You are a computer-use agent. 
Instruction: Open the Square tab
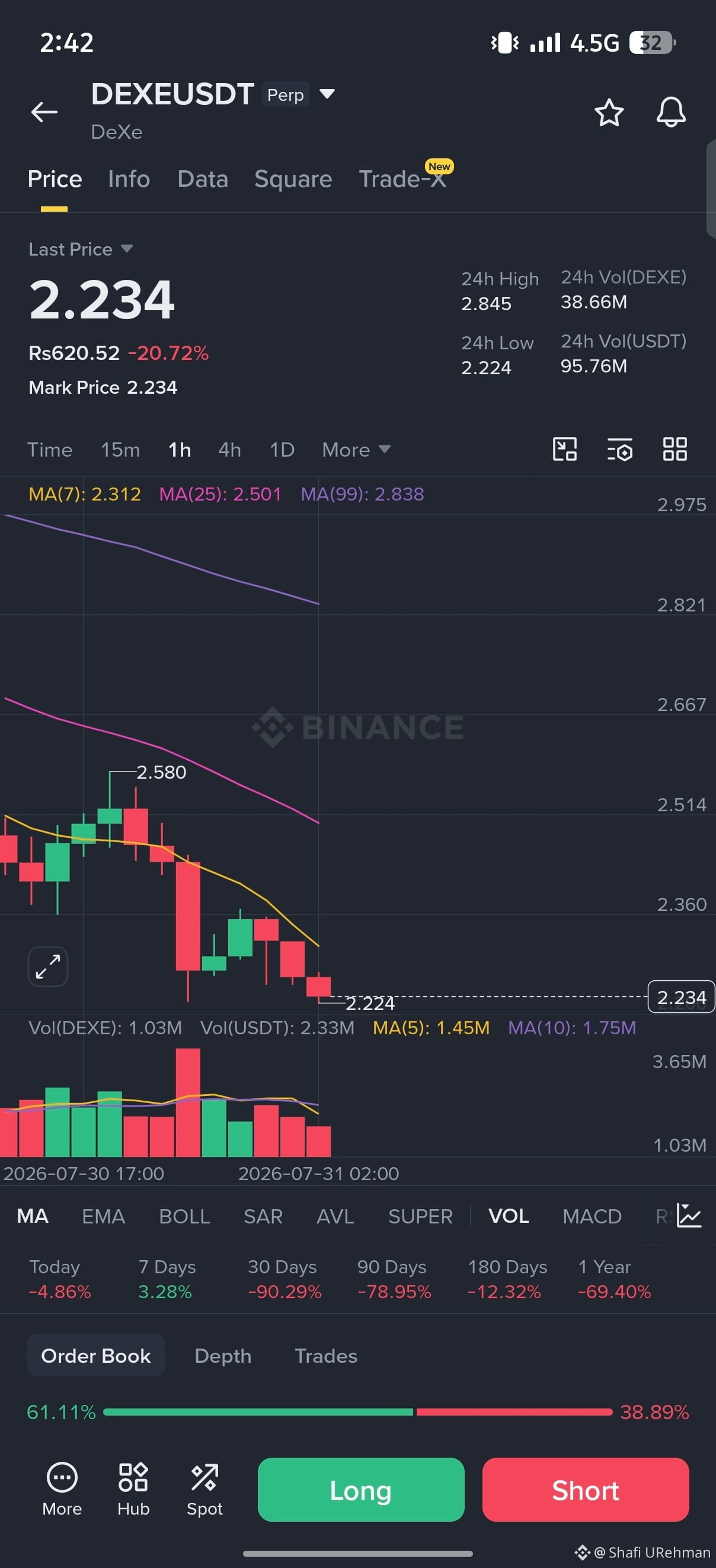pyautogui.click(x=293, y=179)
